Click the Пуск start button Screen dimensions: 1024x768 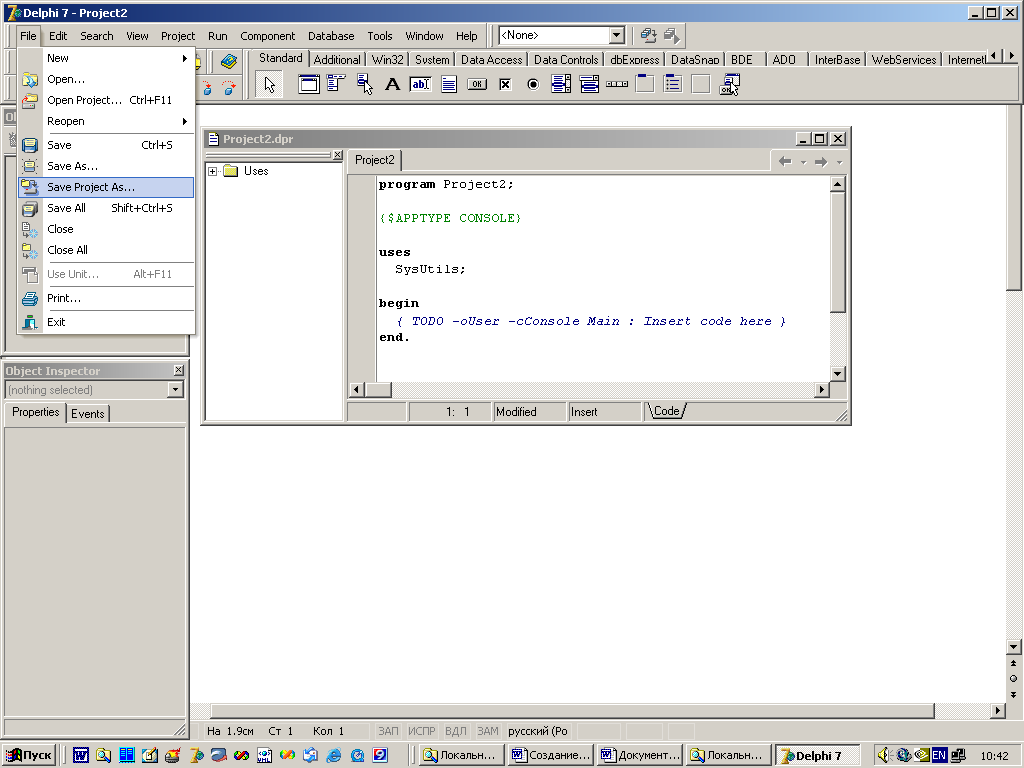pos(29,756)
